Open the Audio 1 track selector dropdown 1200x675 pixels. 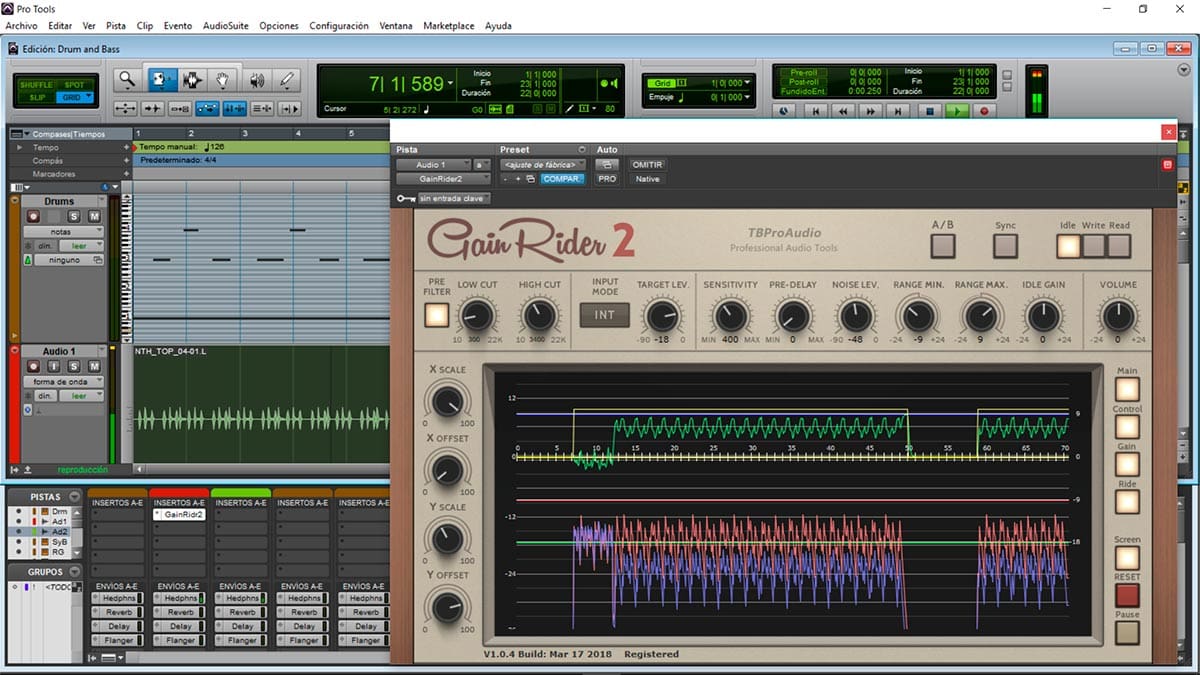pos(432,165)
